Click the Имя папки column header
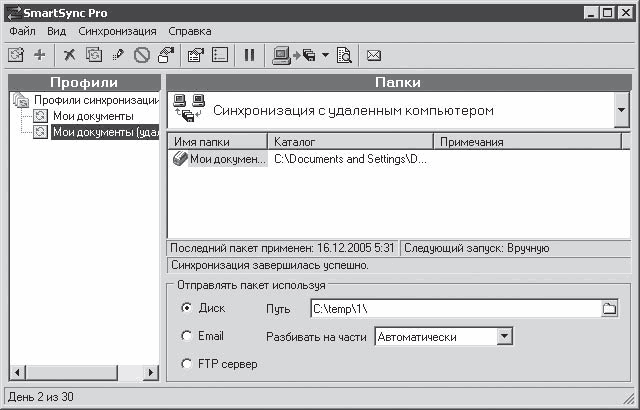Screen dimensions: 640x410 pyautogui.click(x=218, y=142)
